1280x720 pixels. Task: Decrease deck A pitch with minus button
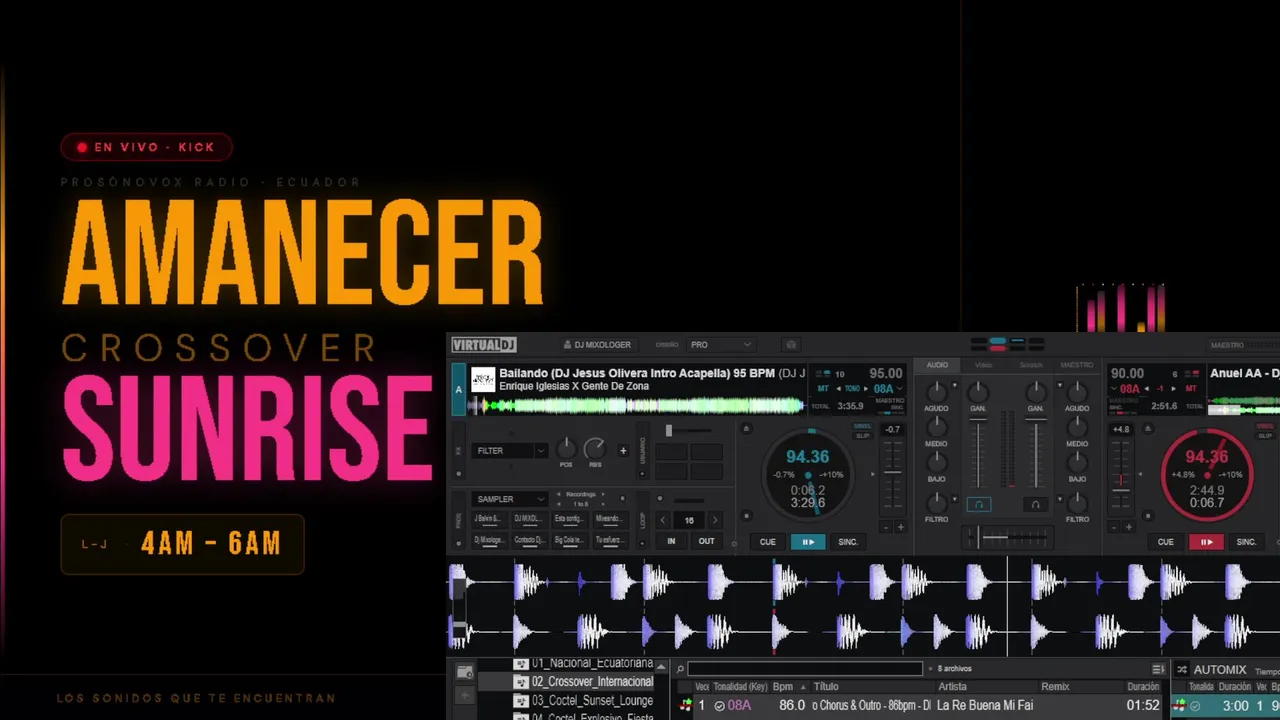pos(885,527)
